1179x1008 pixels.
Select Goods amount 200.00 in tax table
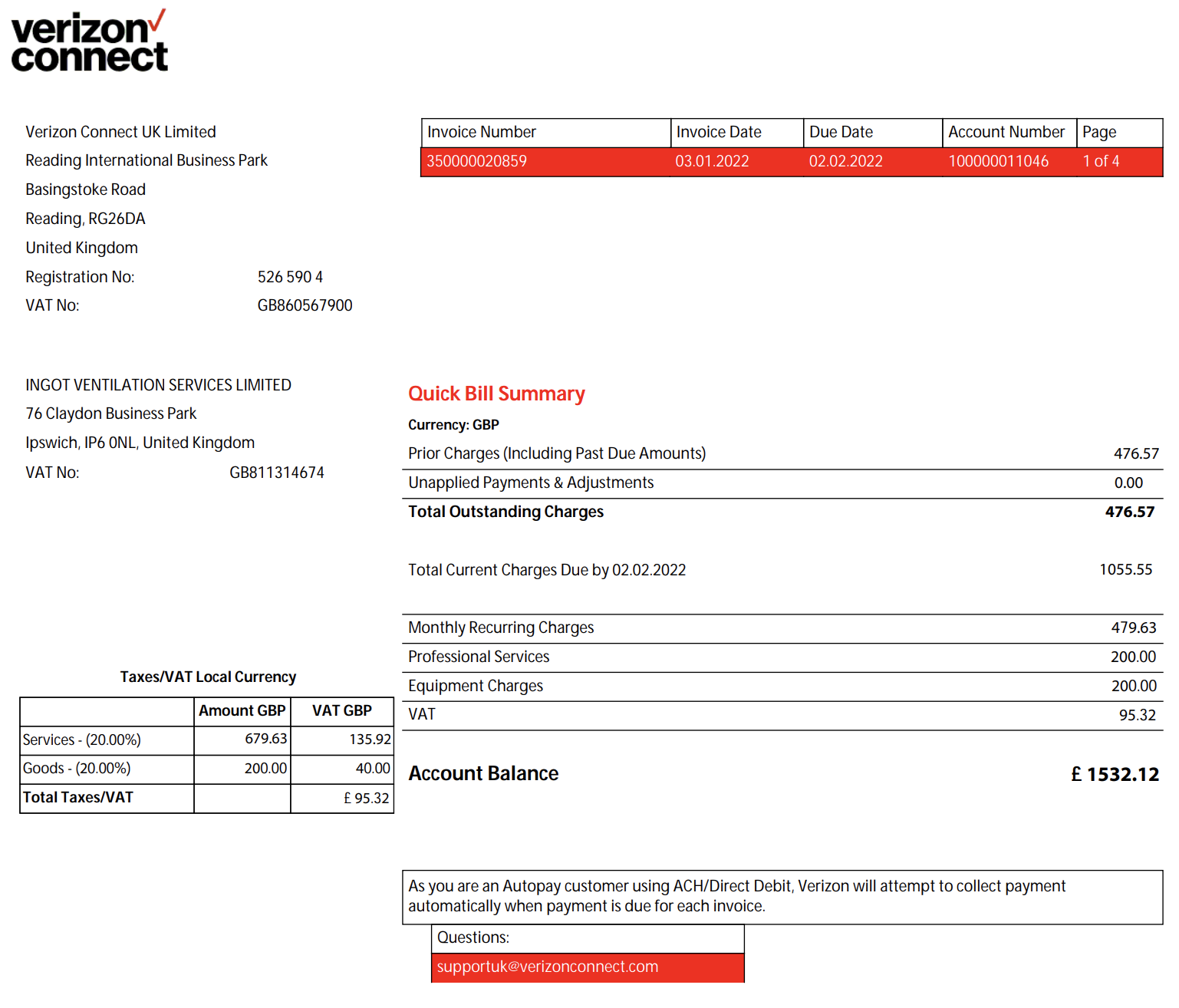(x=265, y=769)
